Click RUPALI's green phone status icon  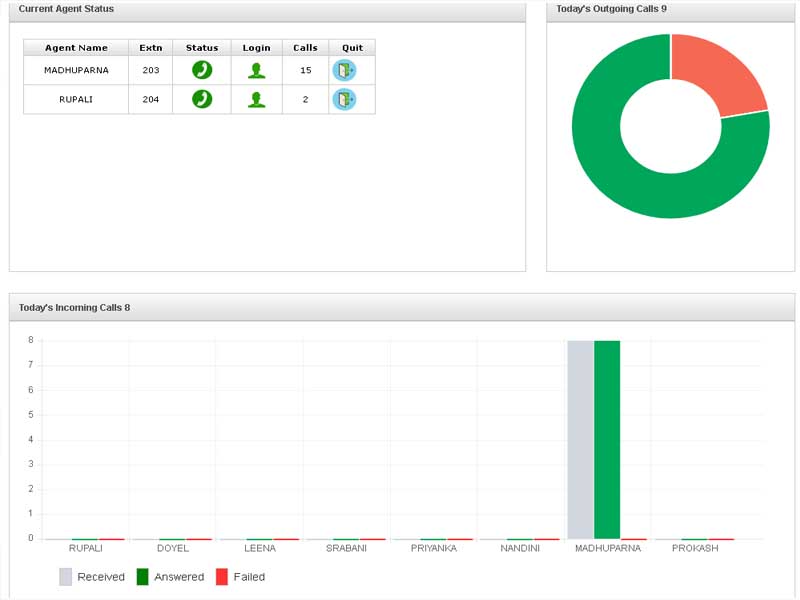pos(202,99)
